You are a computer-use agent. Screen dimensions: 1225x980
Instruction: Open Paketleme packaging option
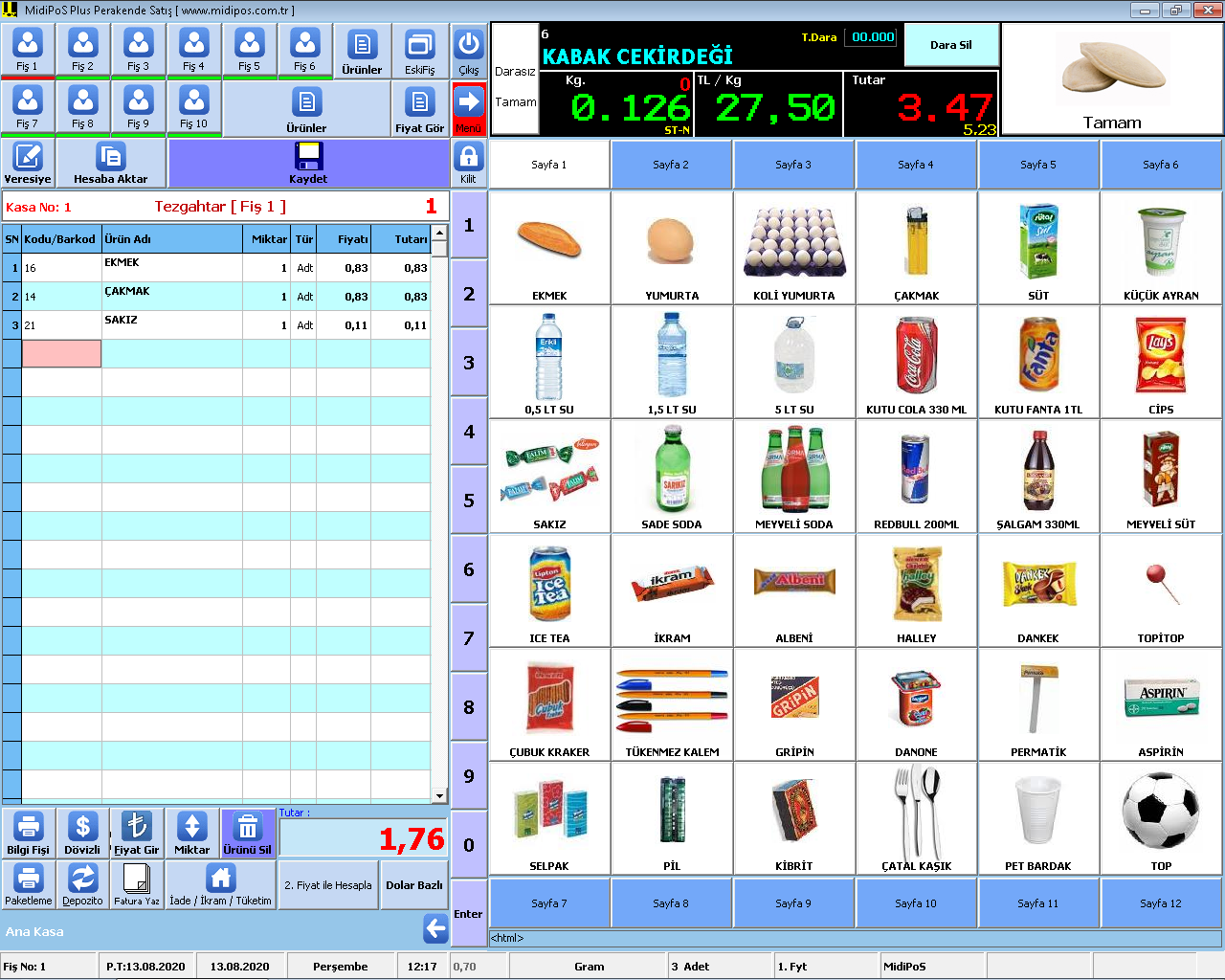click(28, 885)
